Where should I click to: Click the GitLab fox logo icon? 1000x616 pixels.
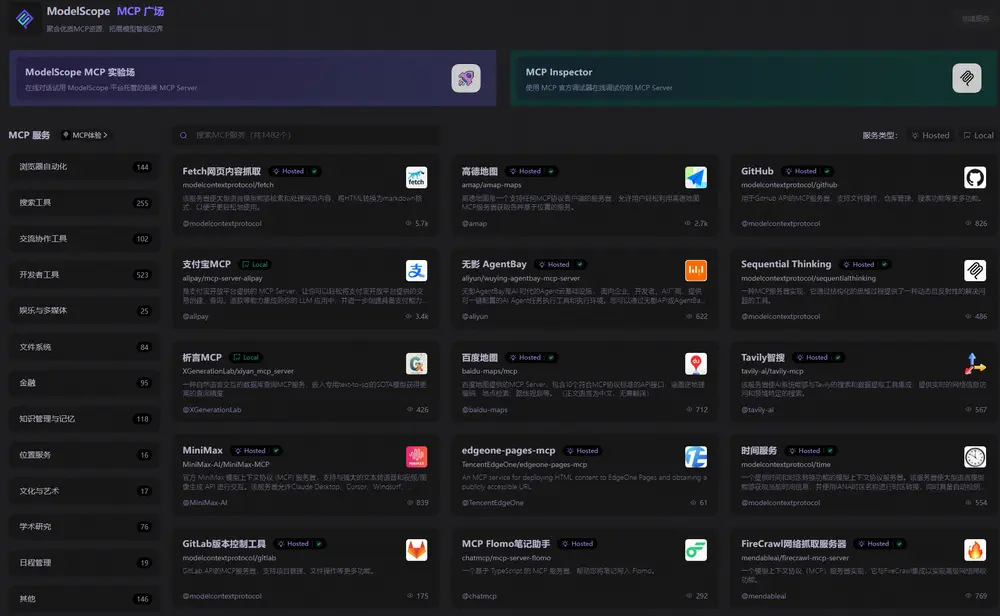click(416, 550)
